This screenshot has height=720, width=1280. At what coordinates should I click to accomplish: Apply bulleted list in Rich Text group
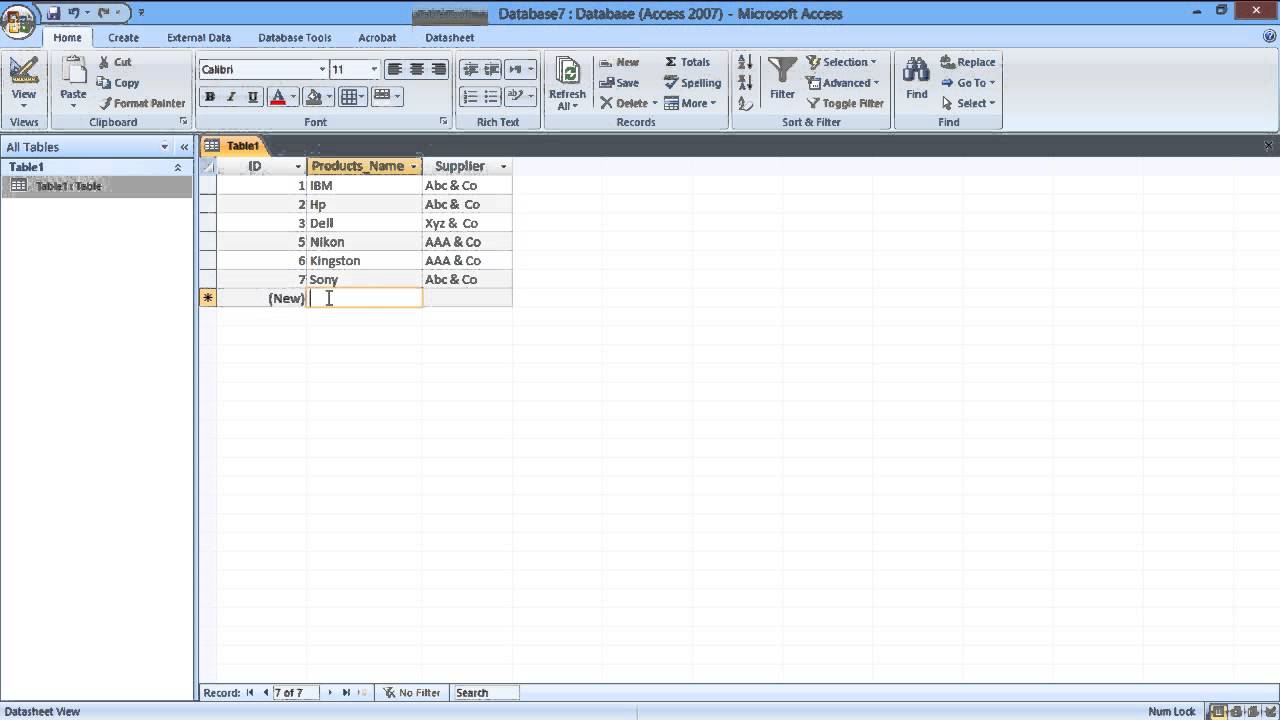(491, 96)
